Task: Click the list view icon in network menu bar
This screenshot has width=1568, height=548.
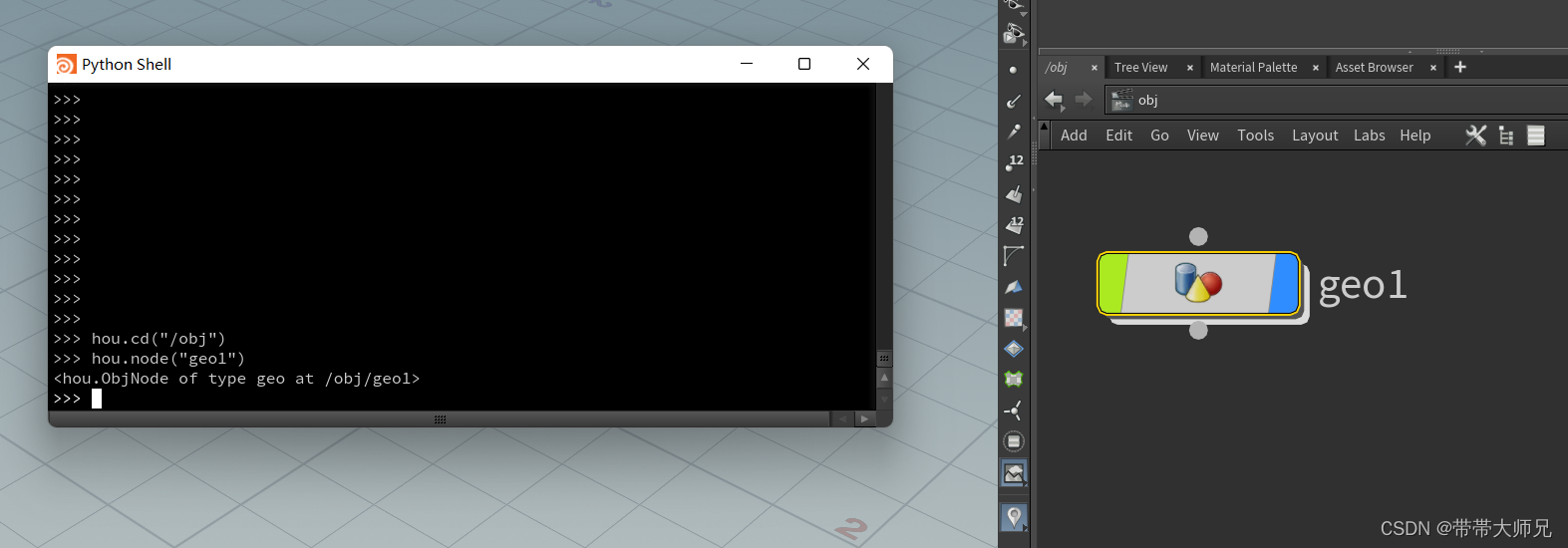Action: coord(1536,136)
